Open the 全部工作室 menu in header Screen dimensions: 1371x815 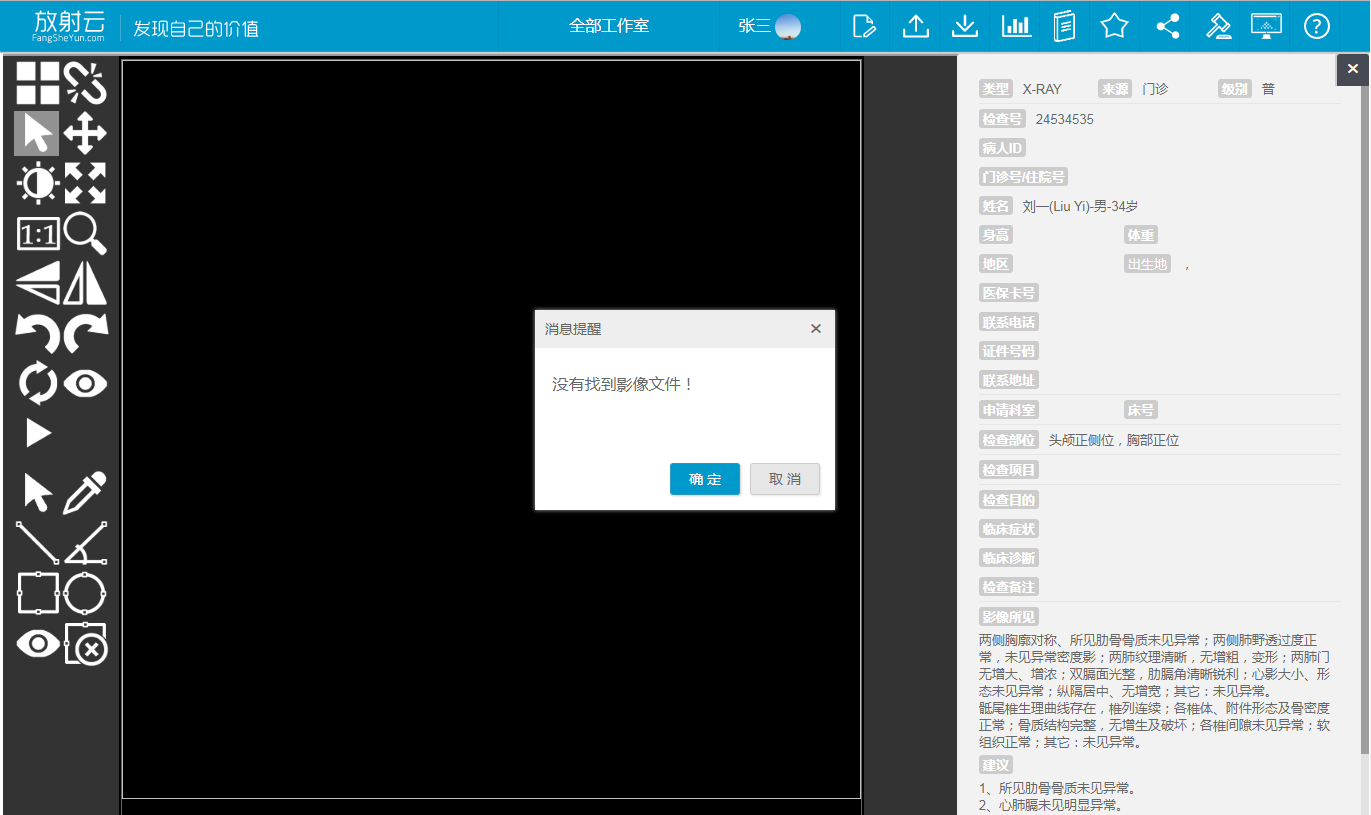point(609,26)
